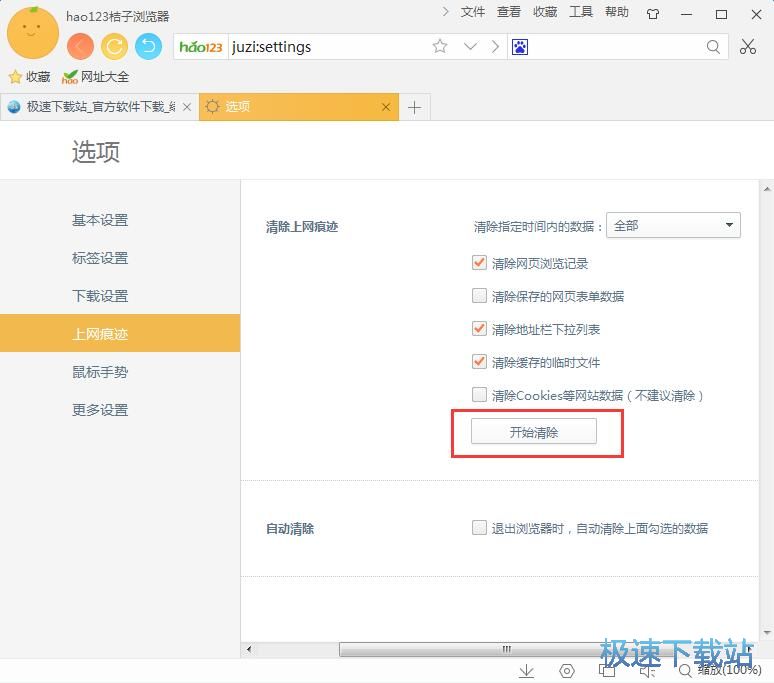Image resolution: width=774 pixels, height=683 pixels.
Task: Open the 全部 time range dropdown
Action: click(x=673, y=226)
